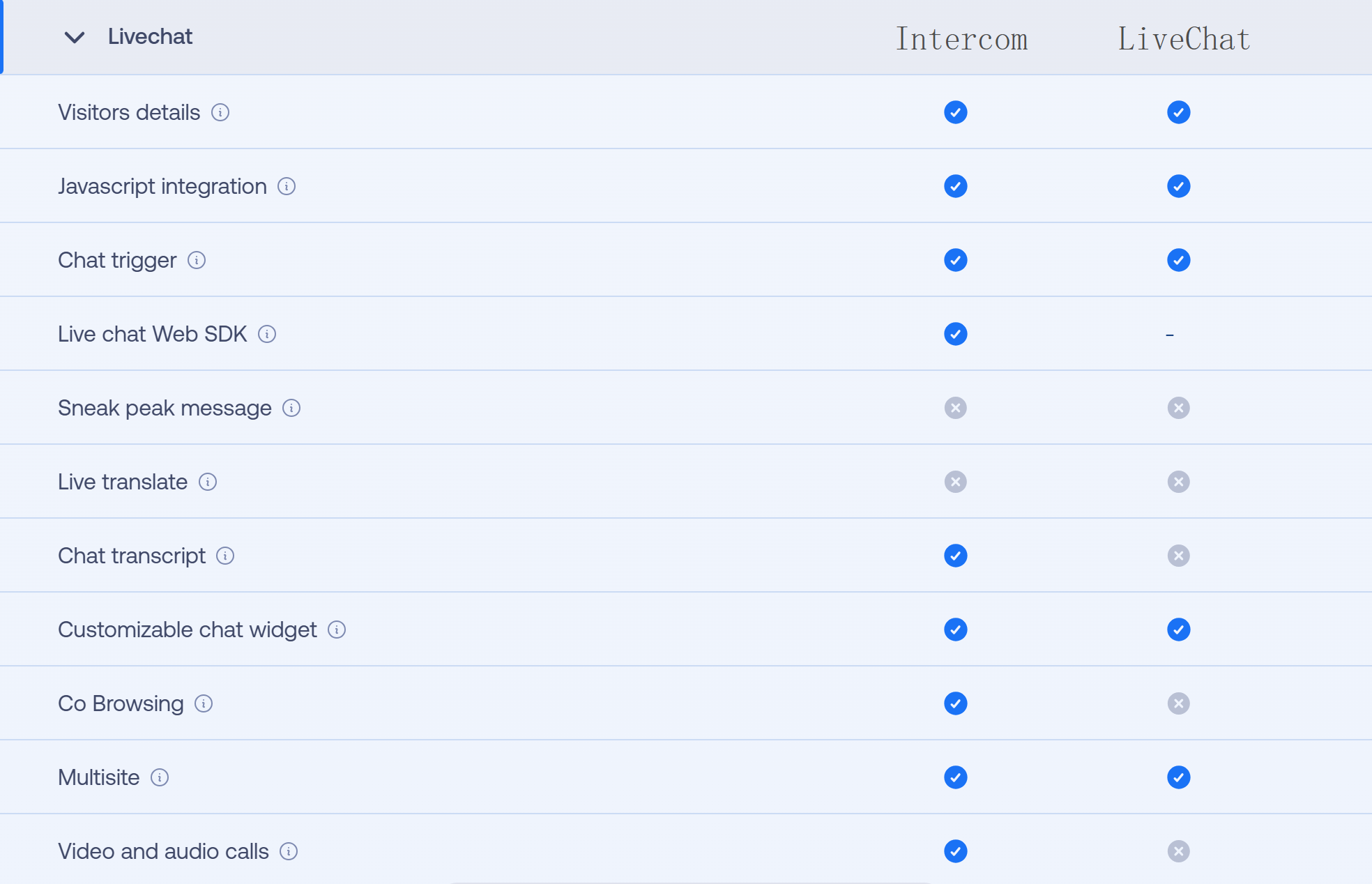Screen dimensions: 1372x884
Task: Click LiveChat cross for Sneak peak message
Action: point(1179,408)
